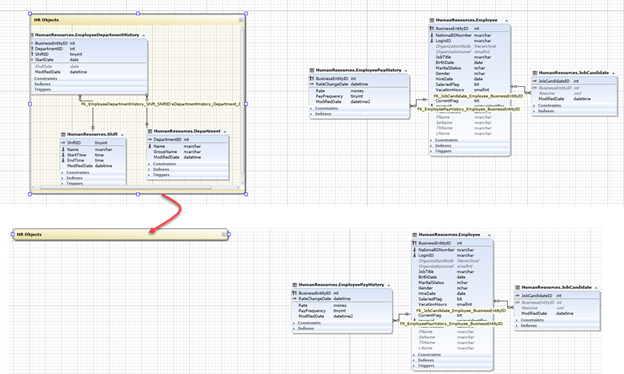Click the icon beside the StartTime column
The image size is (624, 374).
coord(63,155)
